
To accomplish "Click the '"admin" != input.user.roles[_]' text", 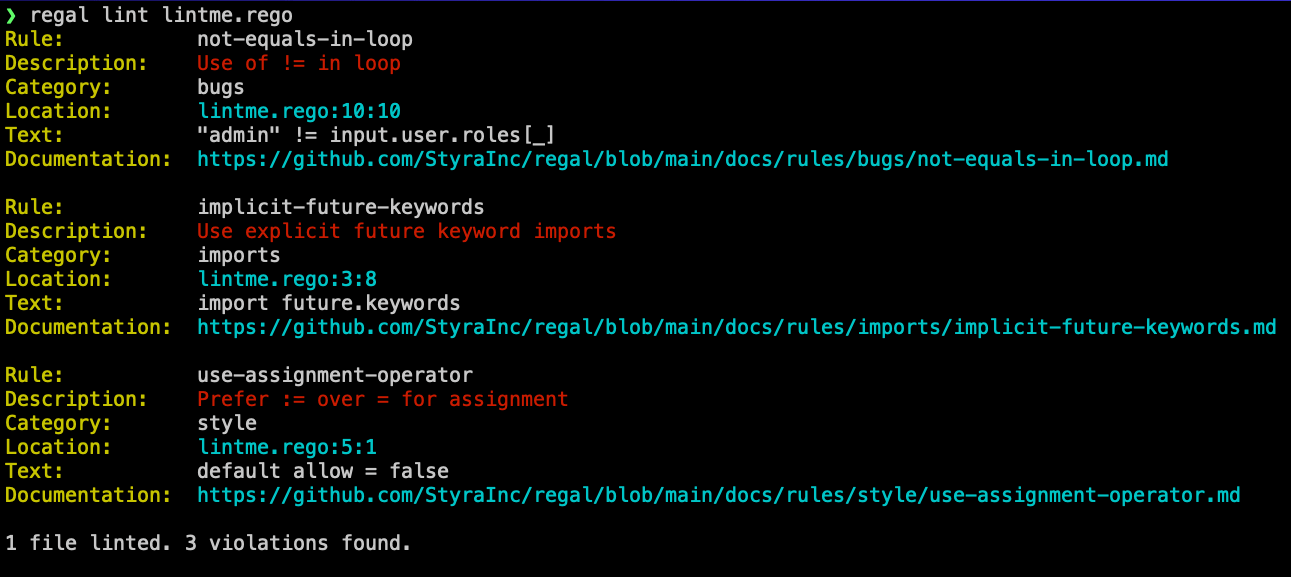I will [376, 135].
